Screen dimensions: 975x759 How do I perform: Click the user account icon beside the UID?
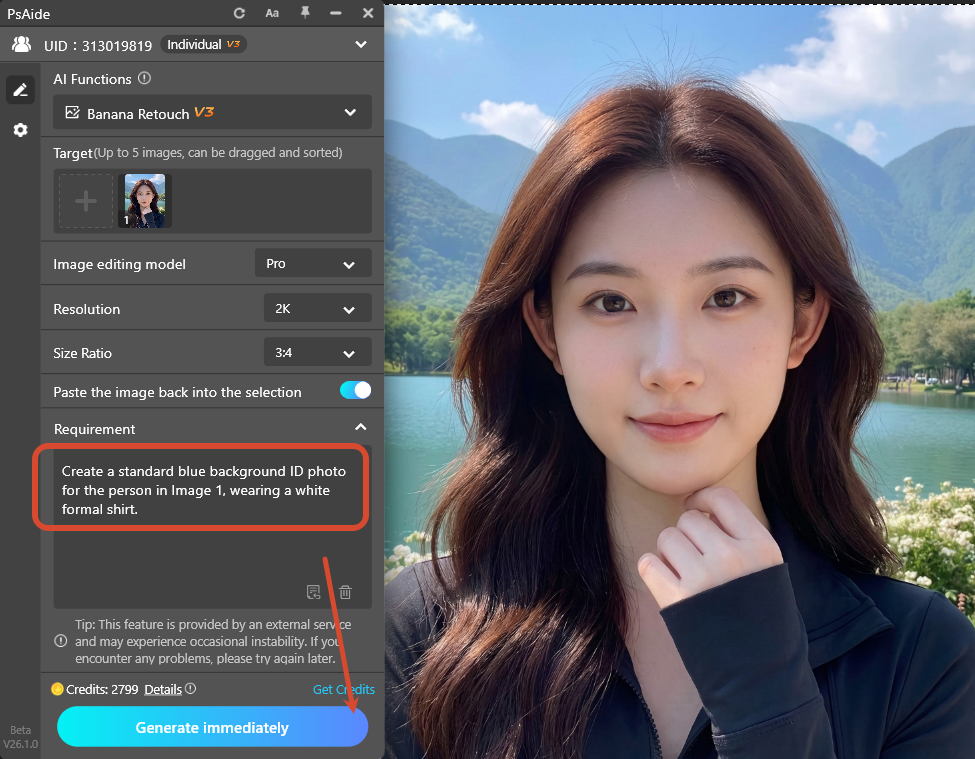(x=20, y=44)
